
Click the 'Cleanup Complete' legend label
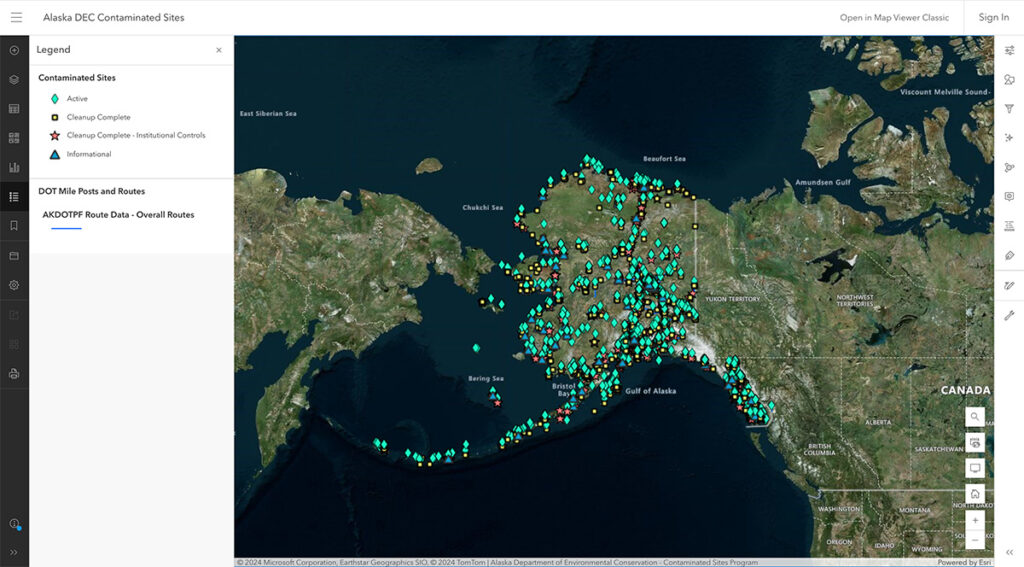point(99,118)
